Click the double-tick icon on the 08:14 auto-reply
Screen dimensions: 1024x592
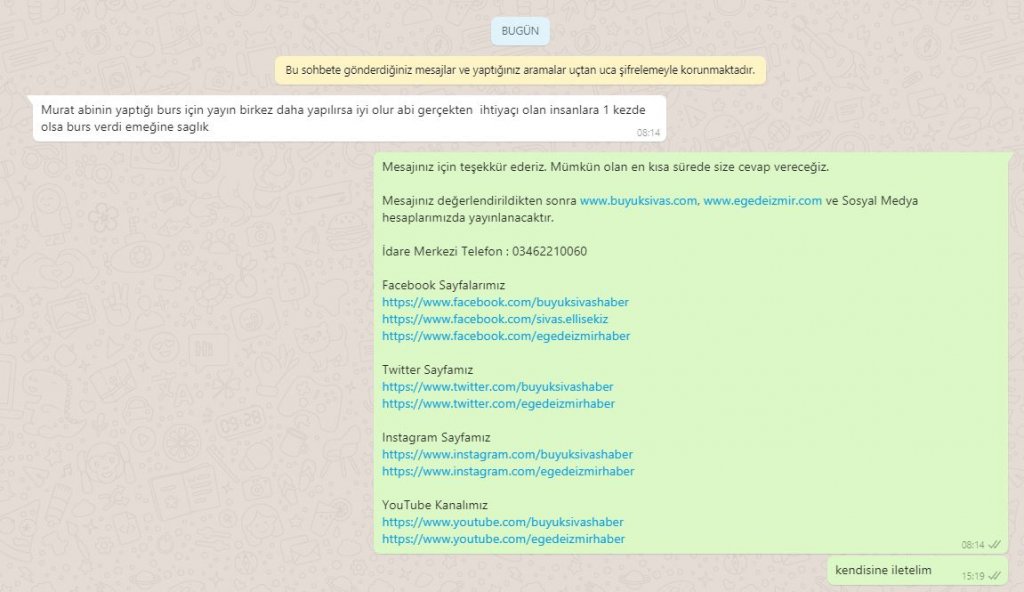(994, 545)
